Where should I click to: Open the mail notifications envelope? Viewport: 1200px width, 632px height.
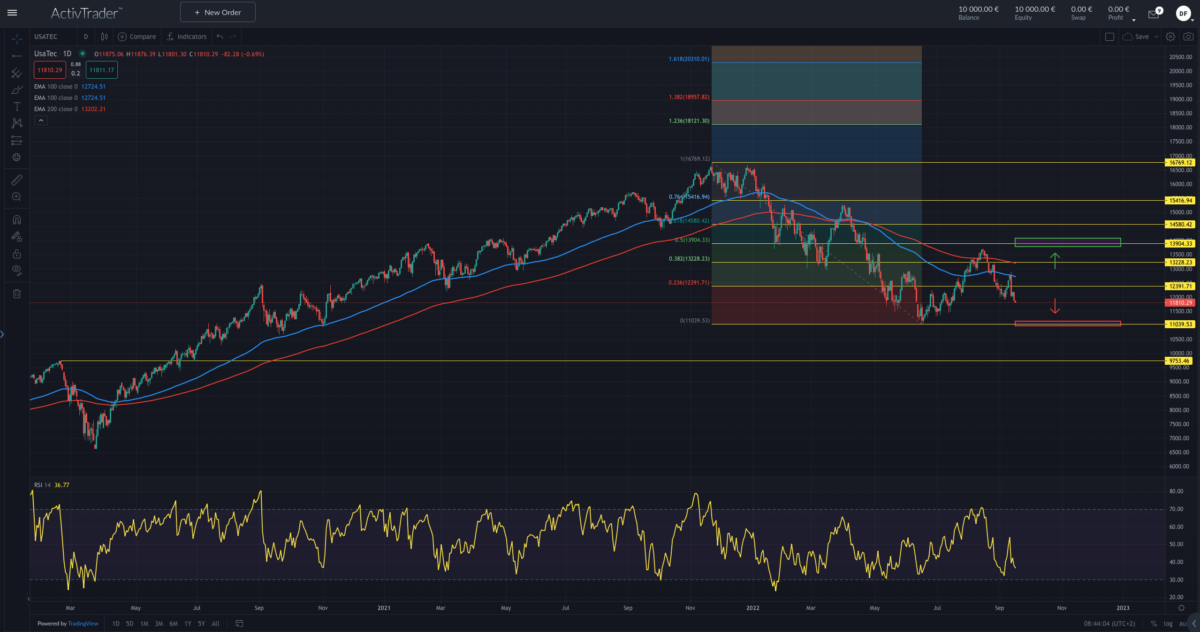(x=1153, y=13)
